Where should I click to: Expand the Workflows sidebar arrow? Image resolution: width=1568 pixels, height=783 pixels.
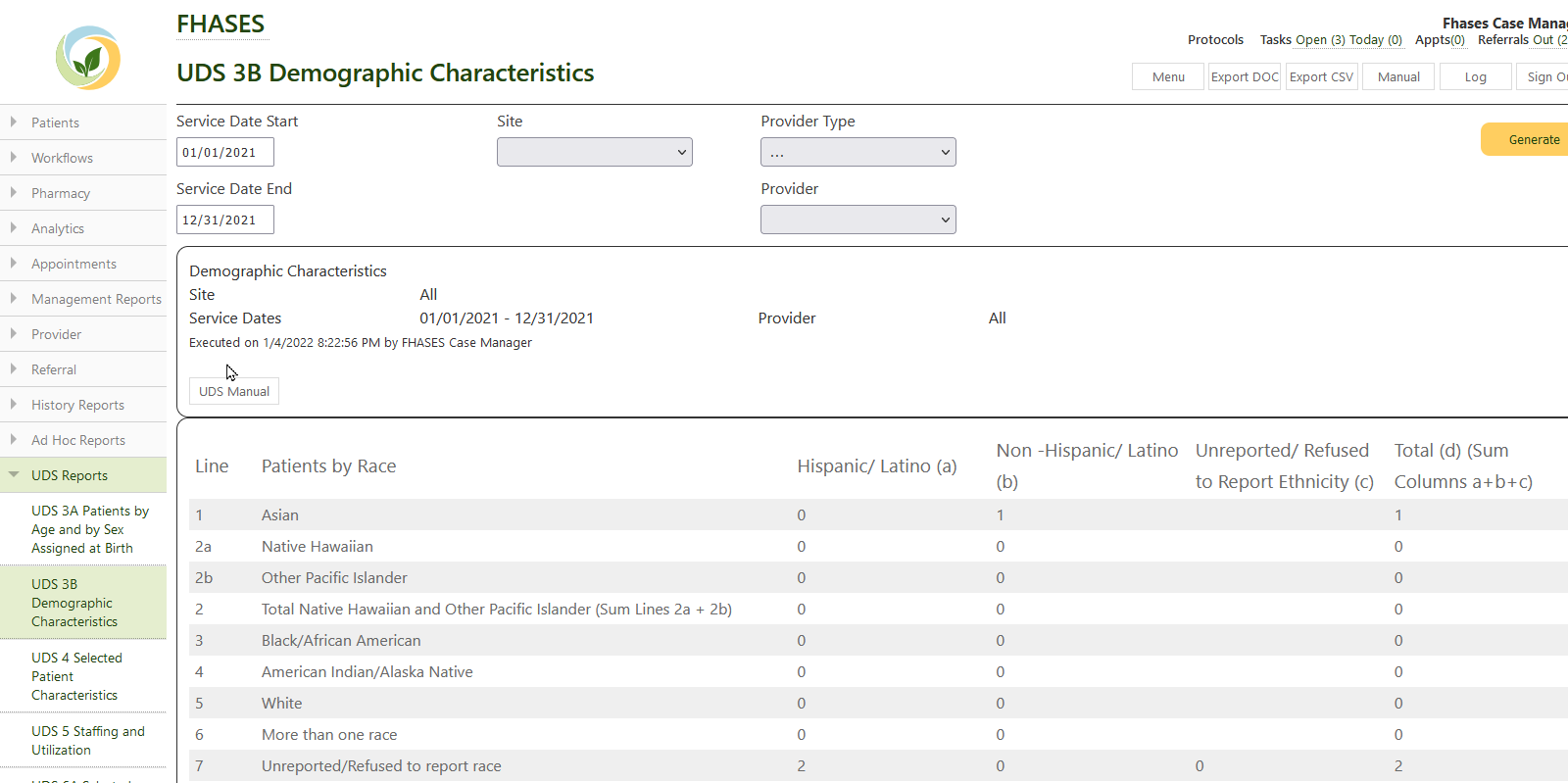pos(13,157)
